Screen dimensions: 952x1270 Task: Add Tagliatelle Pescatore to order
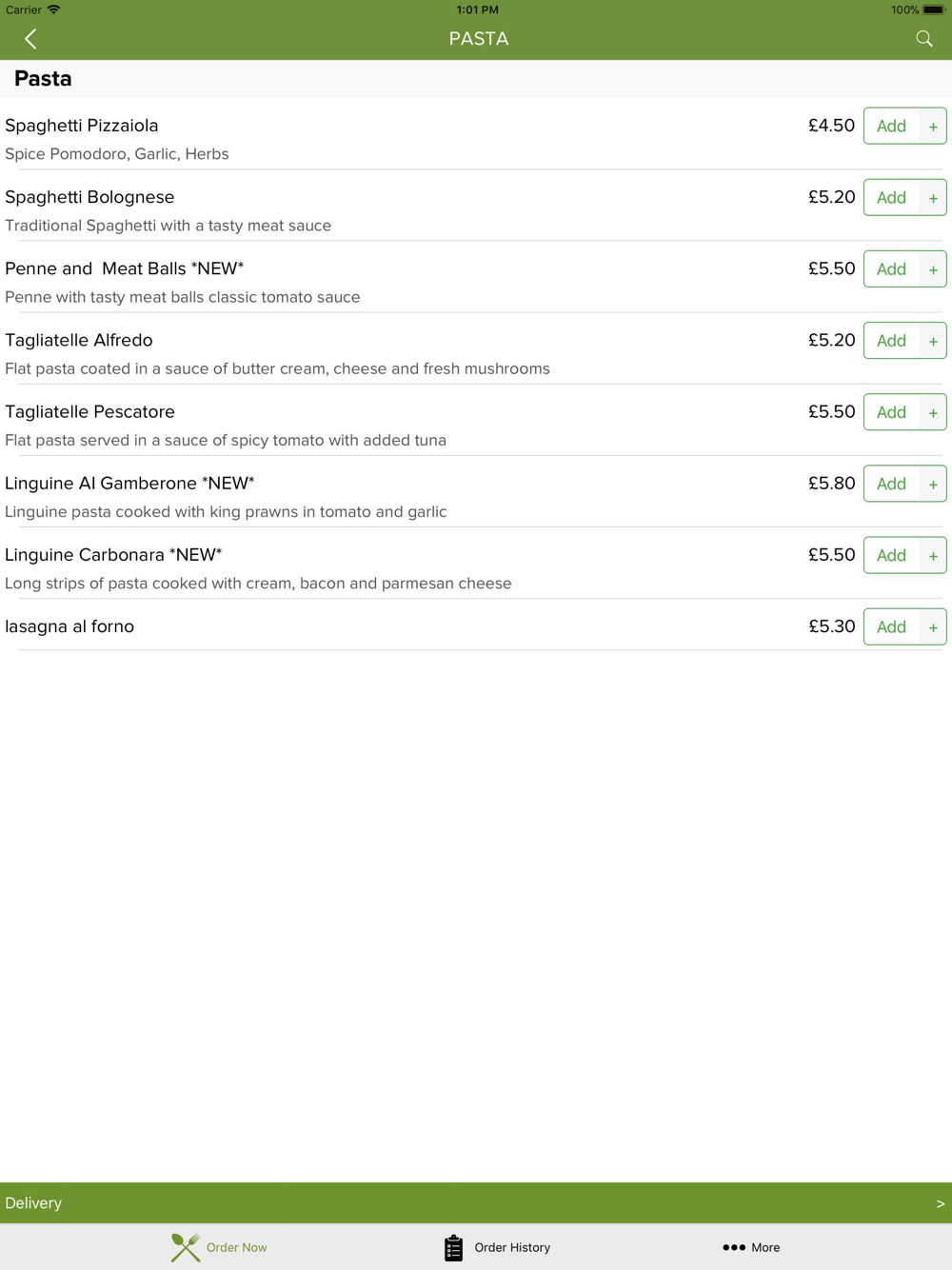891,412
